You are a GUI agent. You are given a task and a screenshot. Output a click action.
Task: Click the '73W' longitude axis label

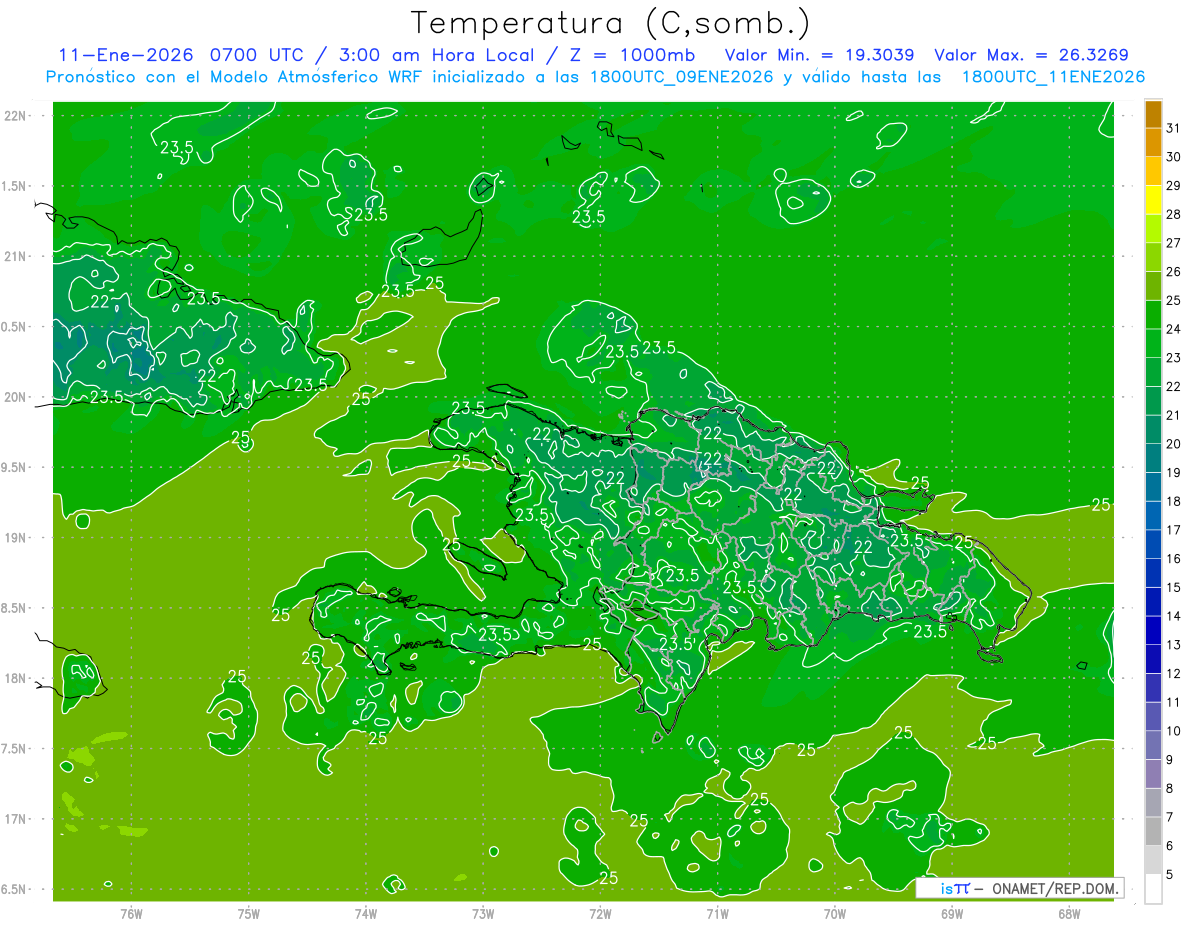483,913
